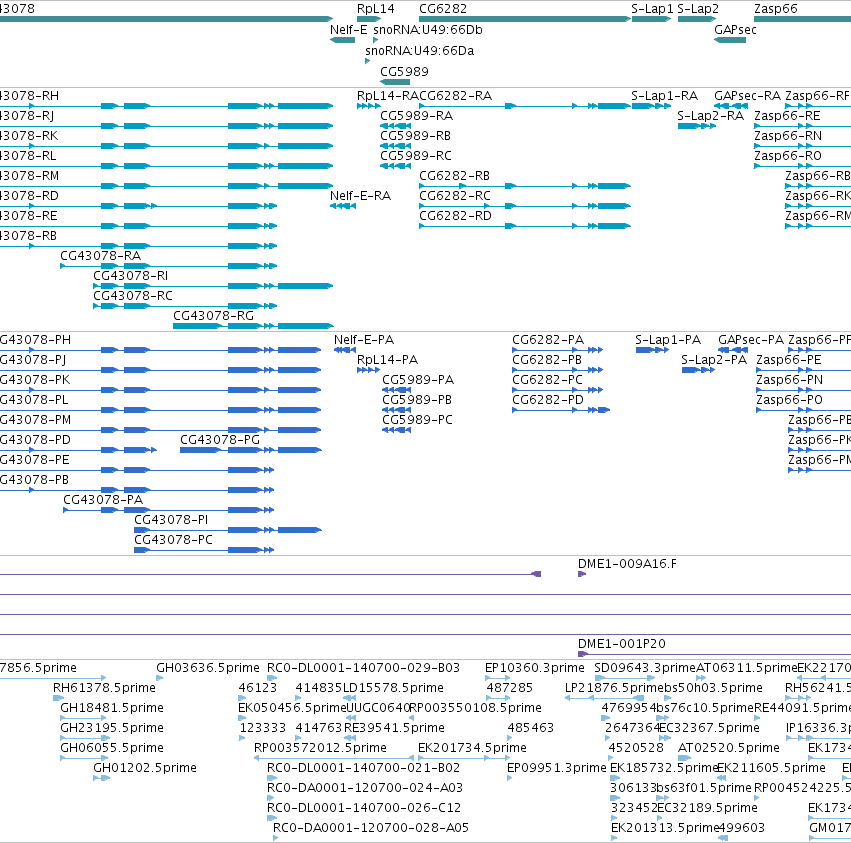Click the RC0-DA0001-120700-024-A03 EST label
This screenshot has height=843, width=851.
365,788
